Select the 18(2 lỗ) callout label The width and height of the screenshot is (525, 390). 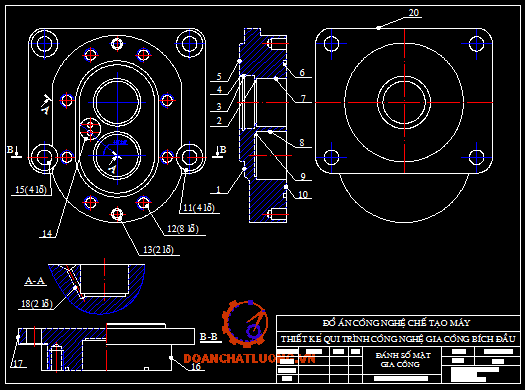37,304
